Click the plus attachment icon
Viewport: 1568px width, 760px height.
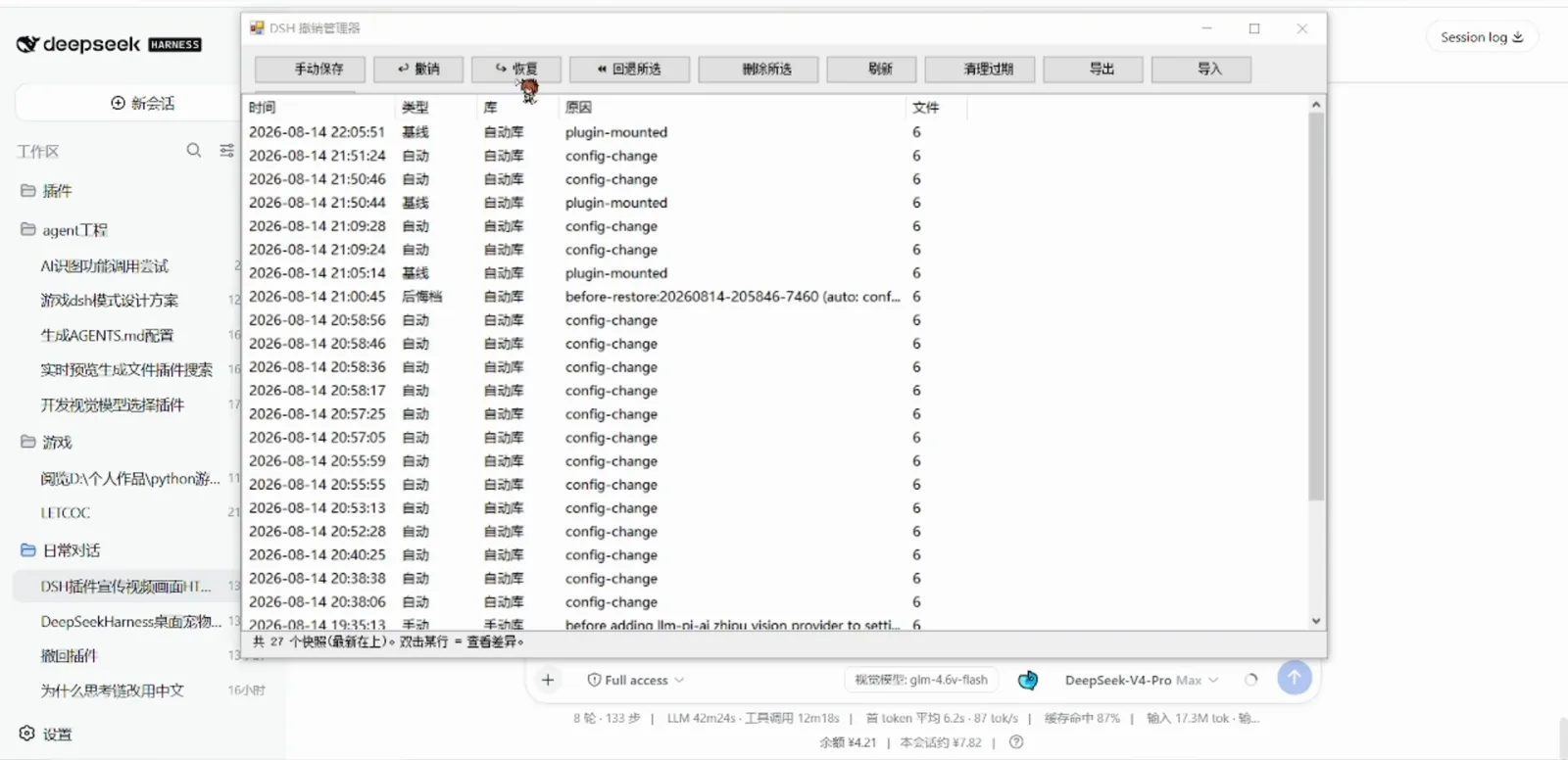click(x=548, y=680)
